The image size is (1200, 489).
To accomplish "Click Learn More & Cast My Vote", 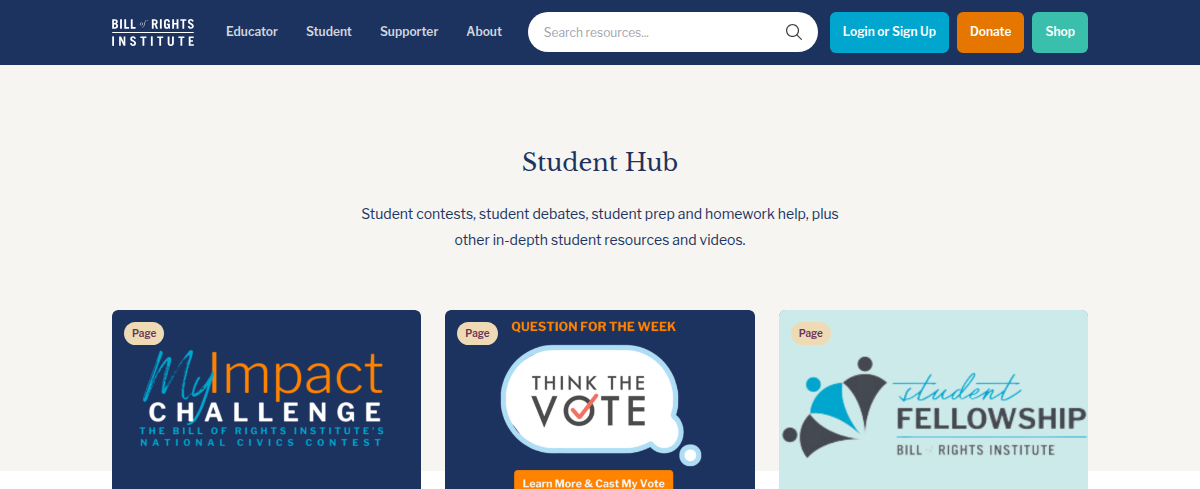I will (593, 483).
